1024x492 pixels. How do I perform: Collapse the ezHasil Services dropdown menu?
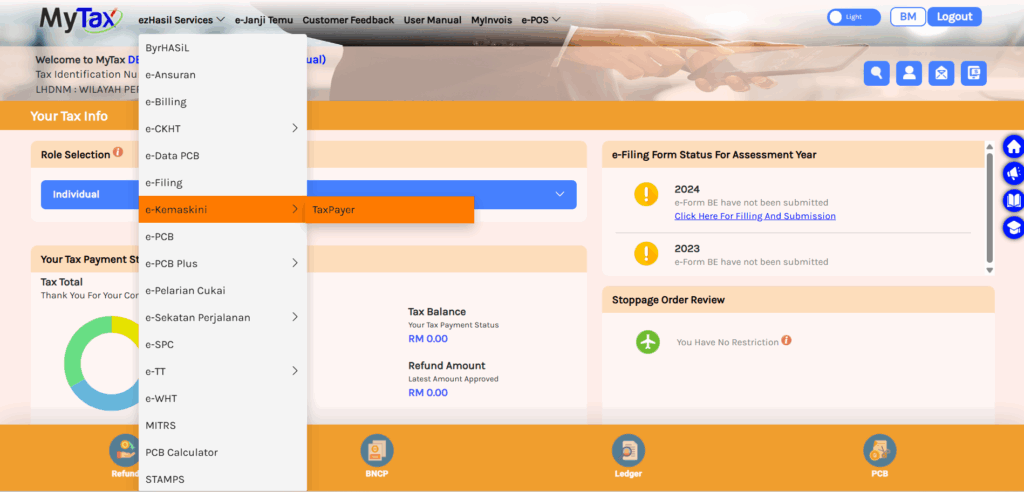182,20
